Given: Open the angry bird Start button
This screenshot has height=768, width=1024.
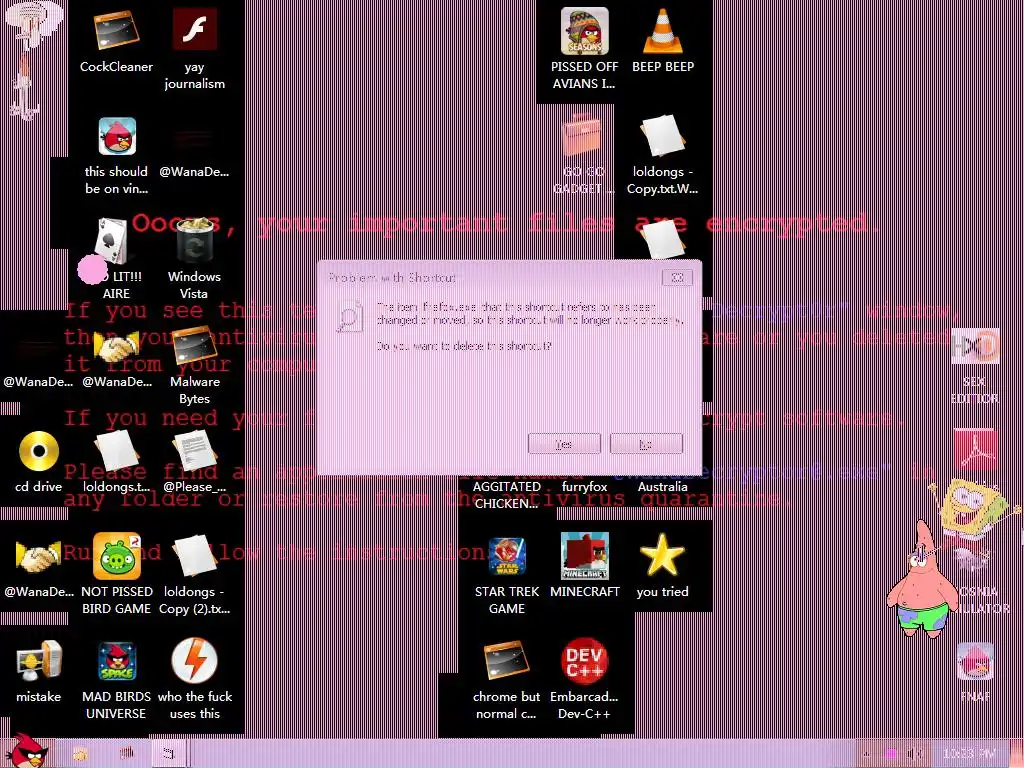Looking at the screenshot, I should coord(26,751).
